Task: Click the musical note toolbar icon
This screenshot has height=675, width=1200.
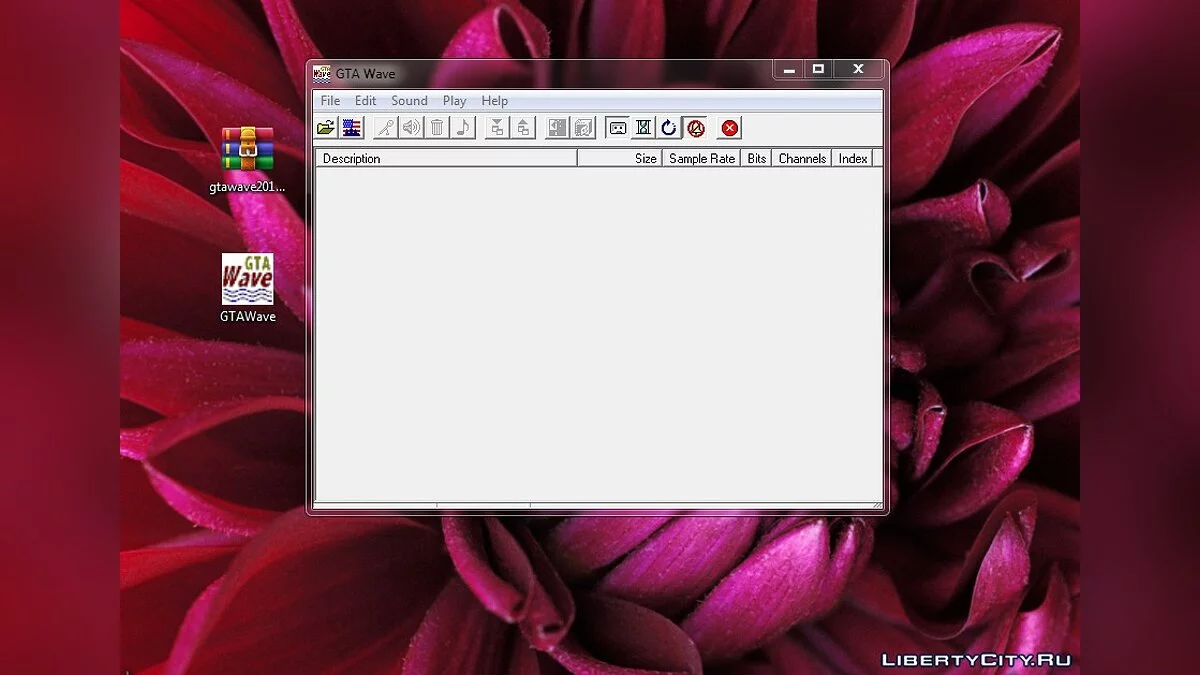Action: pos(462,128)
